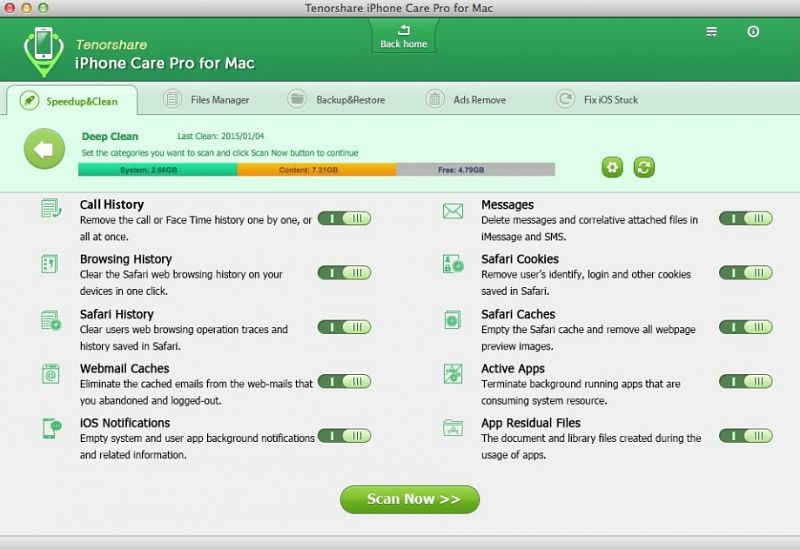Image resolution: width=800 pixels, height=549 pixels.
Task: Disable the Safari Caches switch
Action: pyautogui.click(x=746, y=327)
